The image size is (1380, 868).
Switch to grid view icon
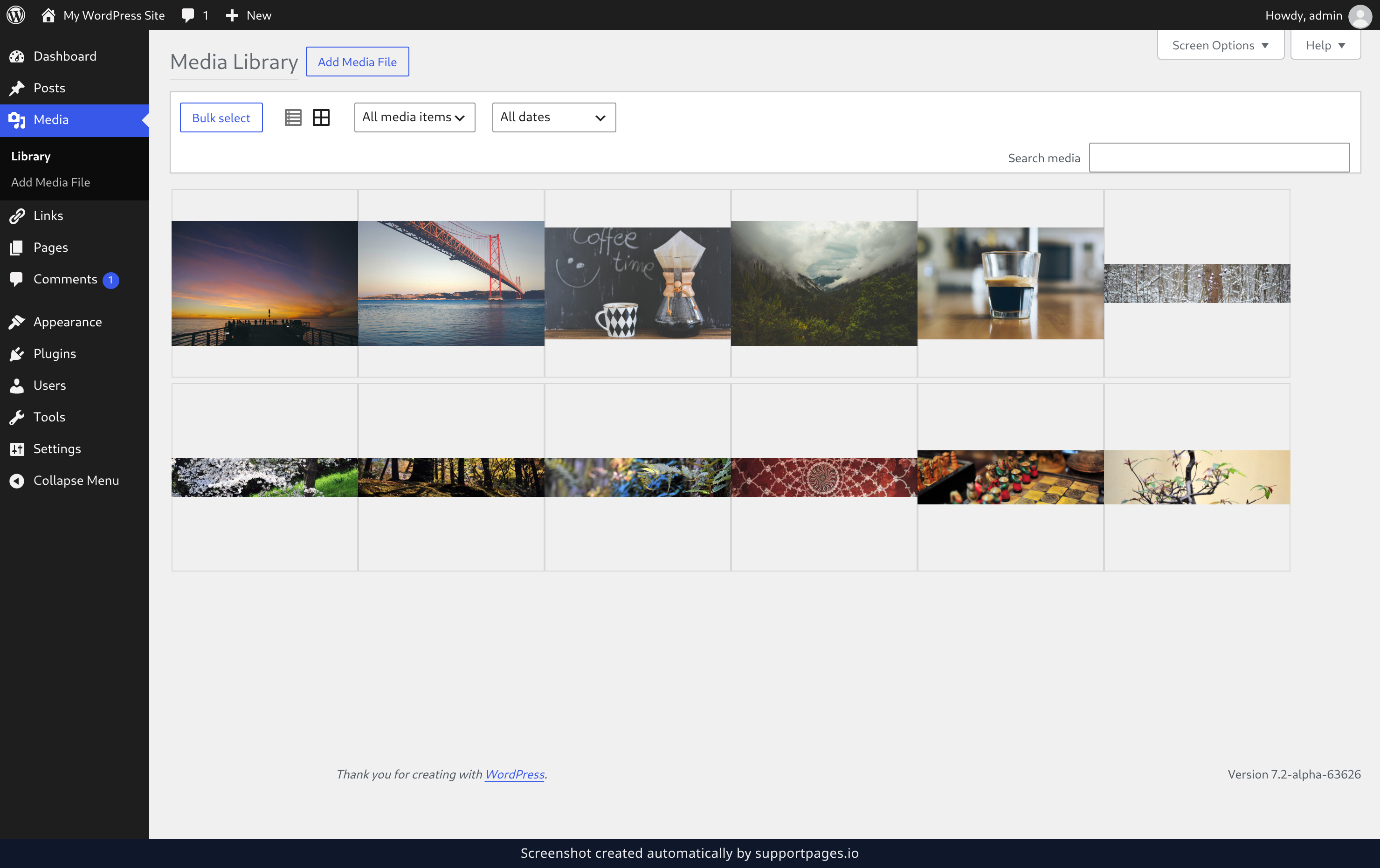[321, 117]
